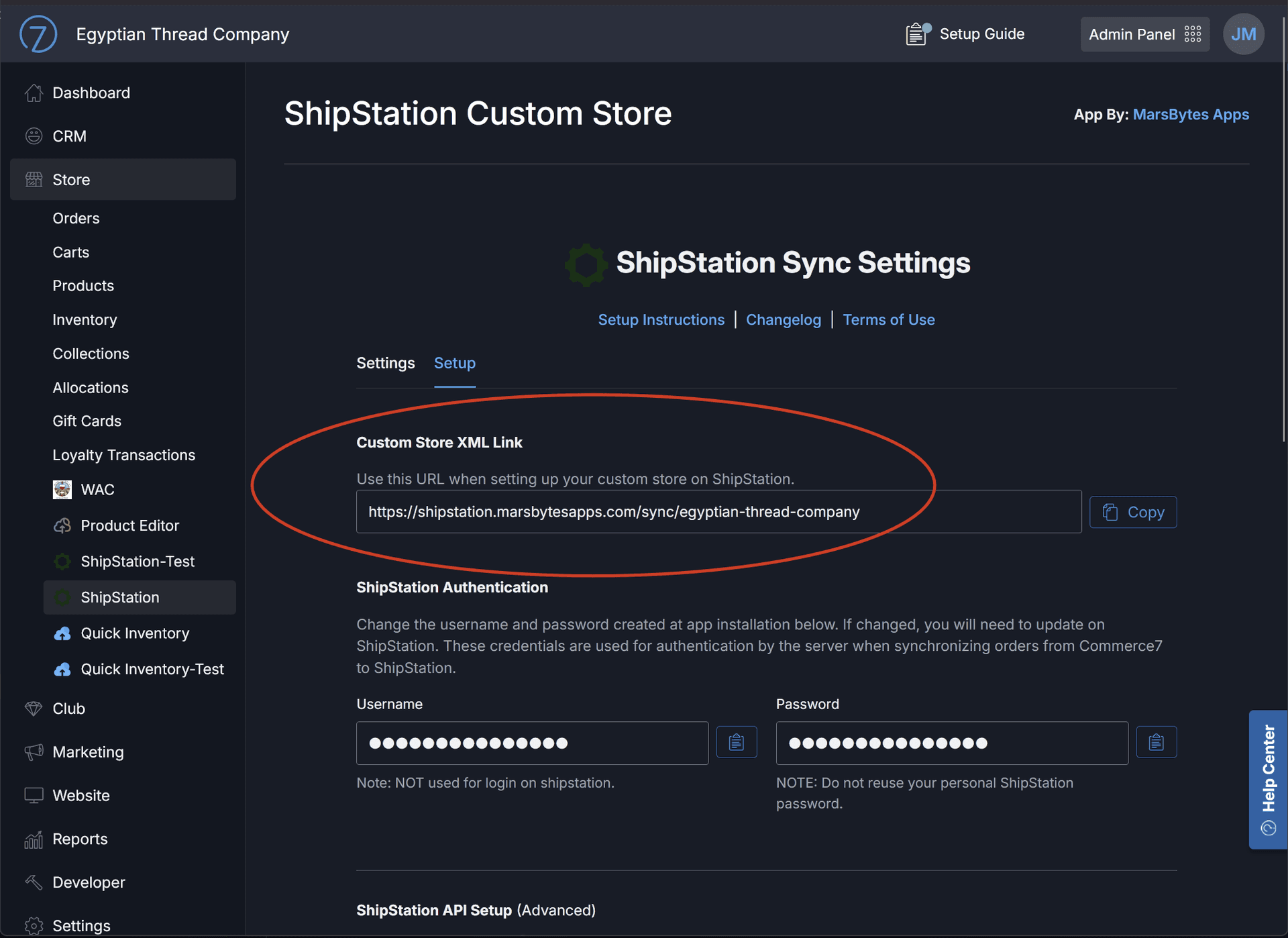Select the XML link input field
Image resolution: width=1288 pixels, height=938 pixels.
click(718, 511)
